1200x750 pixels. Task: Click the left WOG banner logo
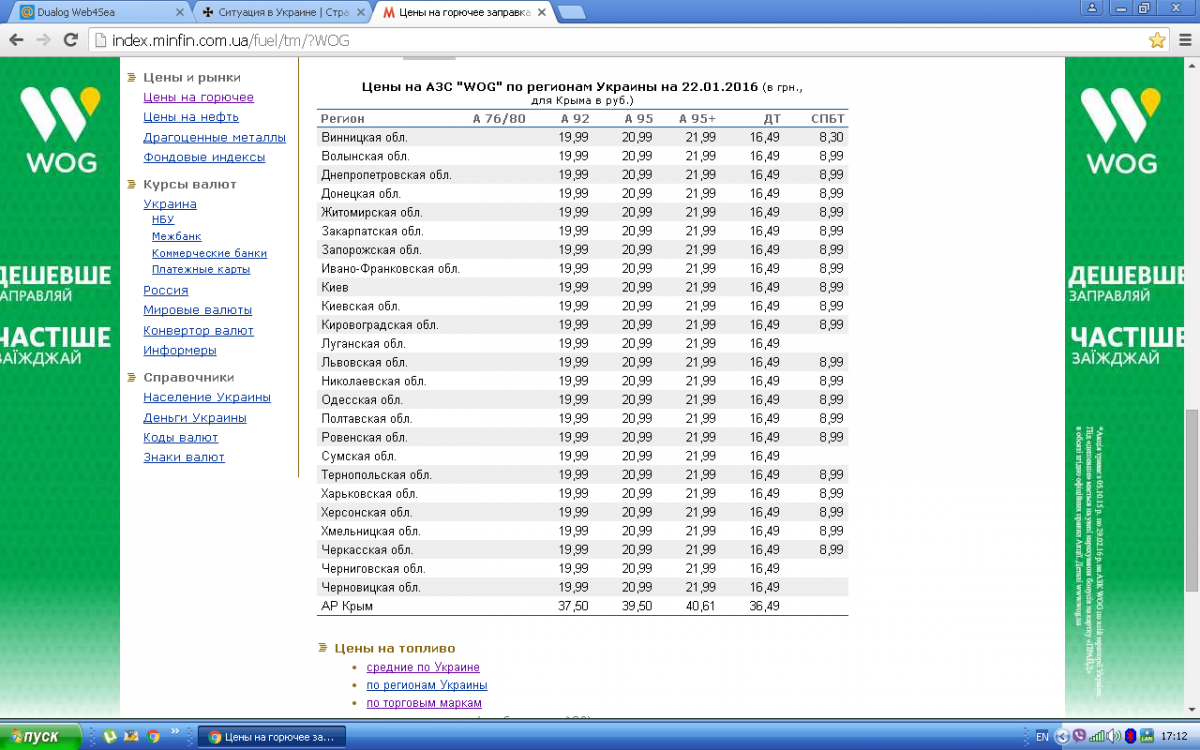point(60,130)
